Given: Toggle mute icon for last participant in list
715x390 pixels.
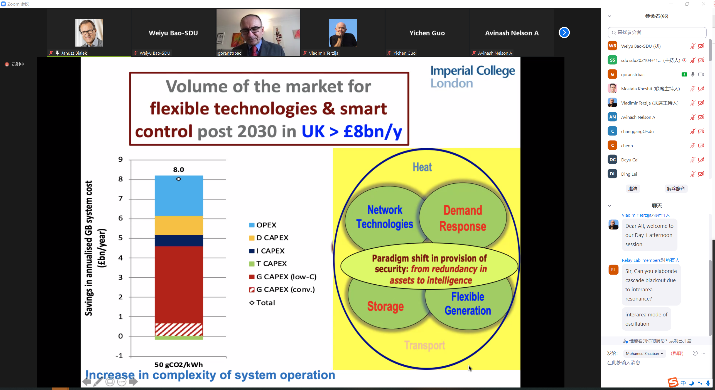Looking at the screenshot, I should (x=692, y=174).
